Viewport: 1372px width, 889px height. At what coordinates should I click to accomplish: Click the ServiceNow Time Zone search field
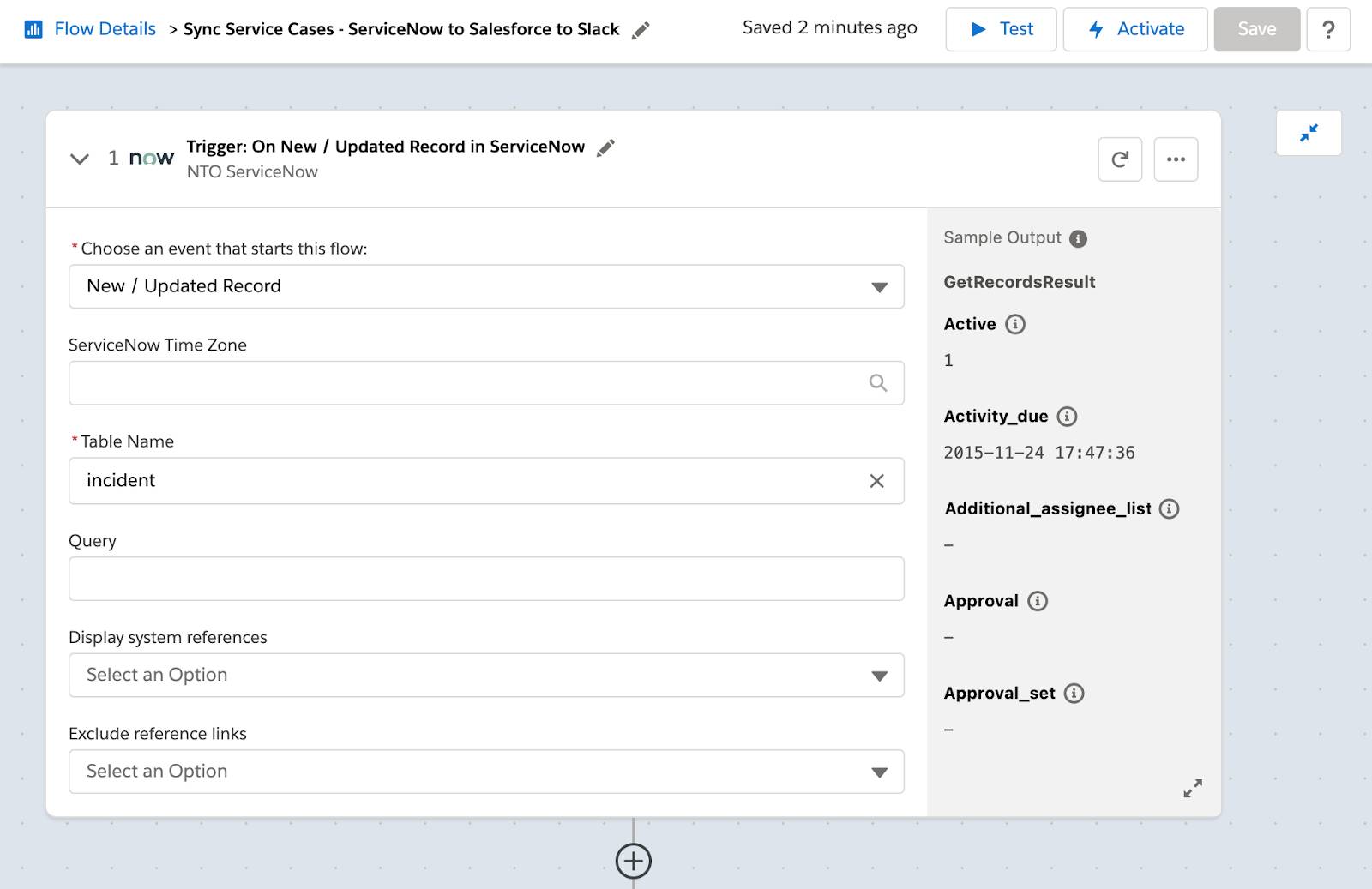click(486, 382)
